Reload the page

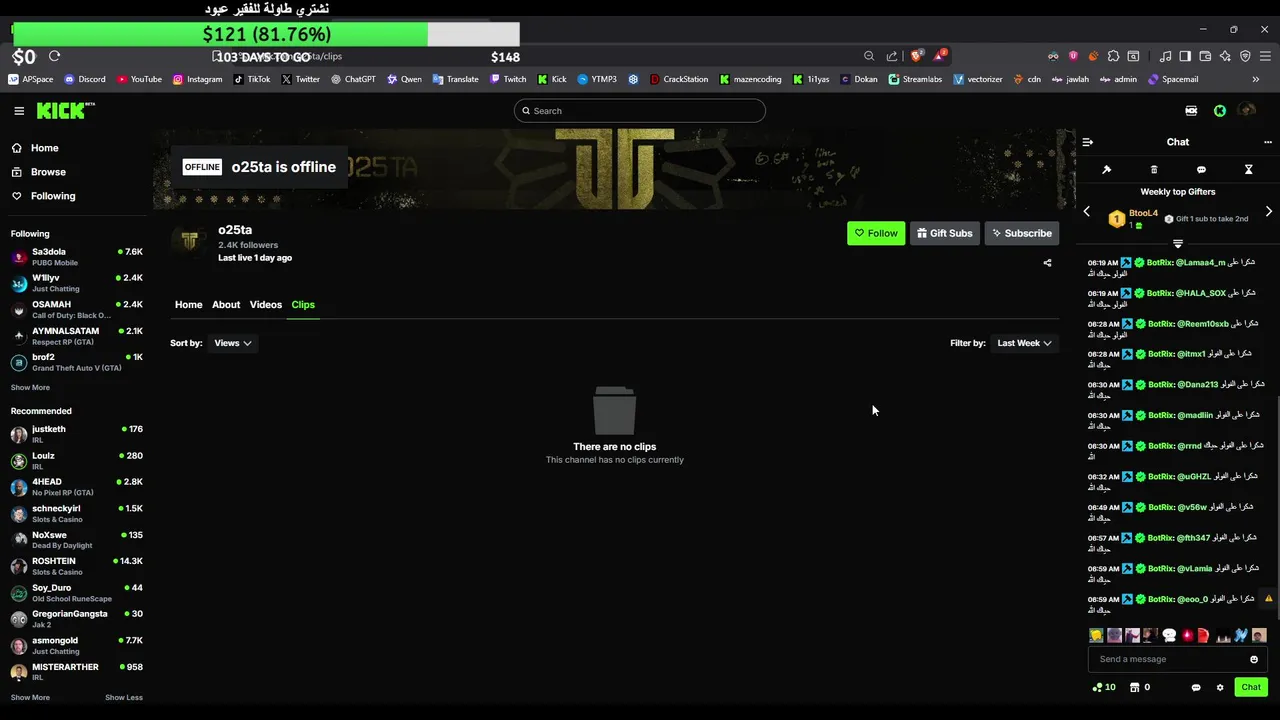[x=54, y=56]
